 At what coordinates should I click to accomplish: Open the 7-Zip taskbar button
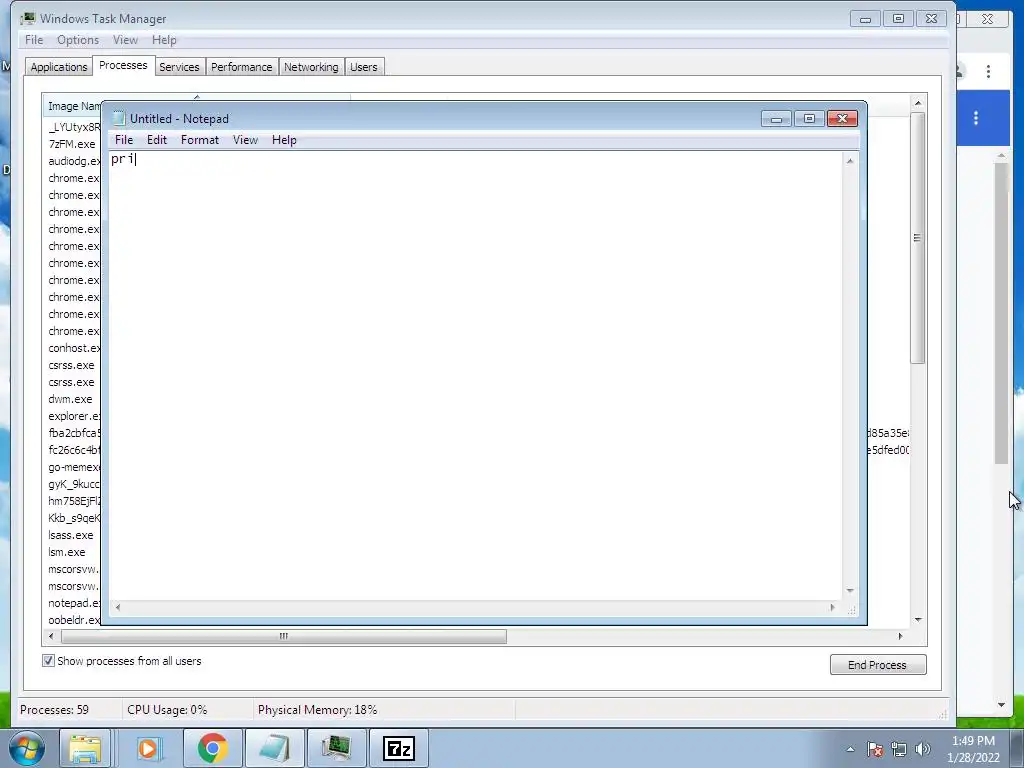(x=399, y=748)
